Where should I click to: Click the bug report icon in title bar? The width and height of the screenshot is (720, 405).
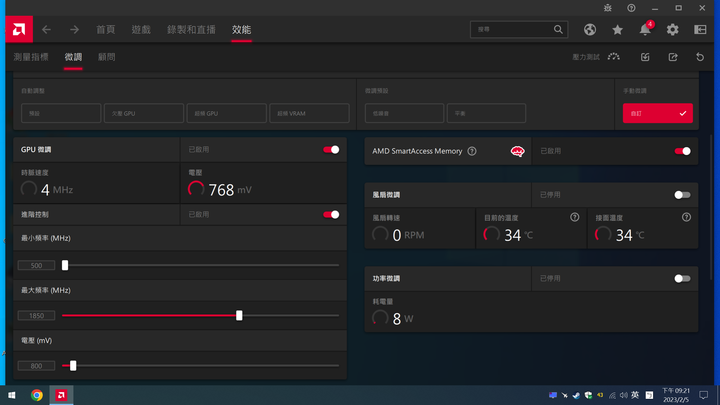(608, 8)
